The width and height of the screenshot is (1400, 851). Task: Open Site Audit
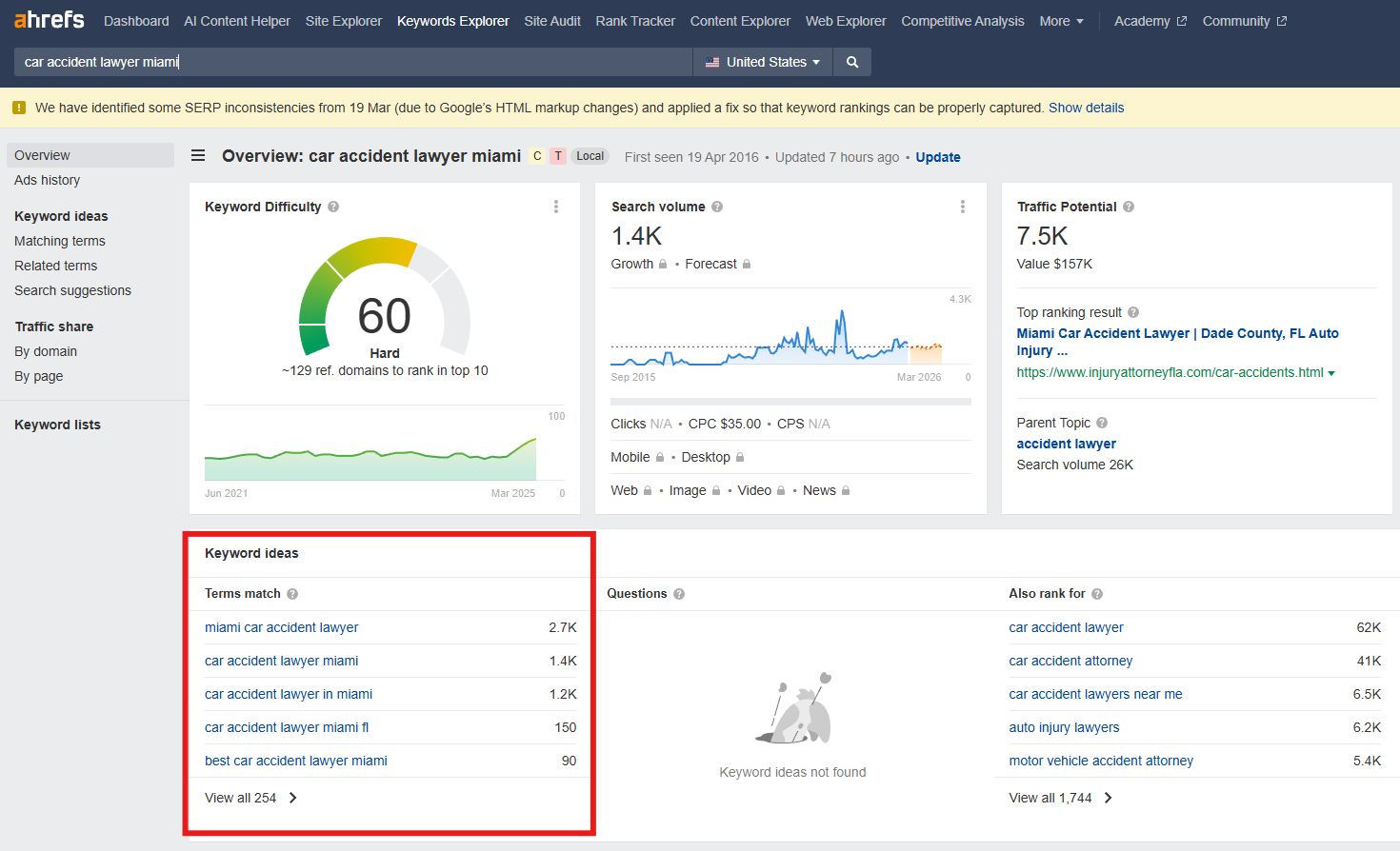tap(552, 21)
